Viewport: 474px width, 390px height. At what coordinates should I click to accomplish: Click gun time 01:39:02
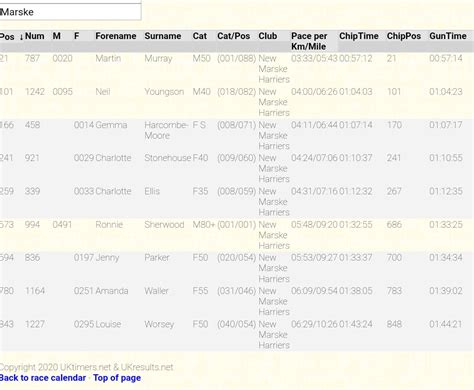click(x=446, y=291)
